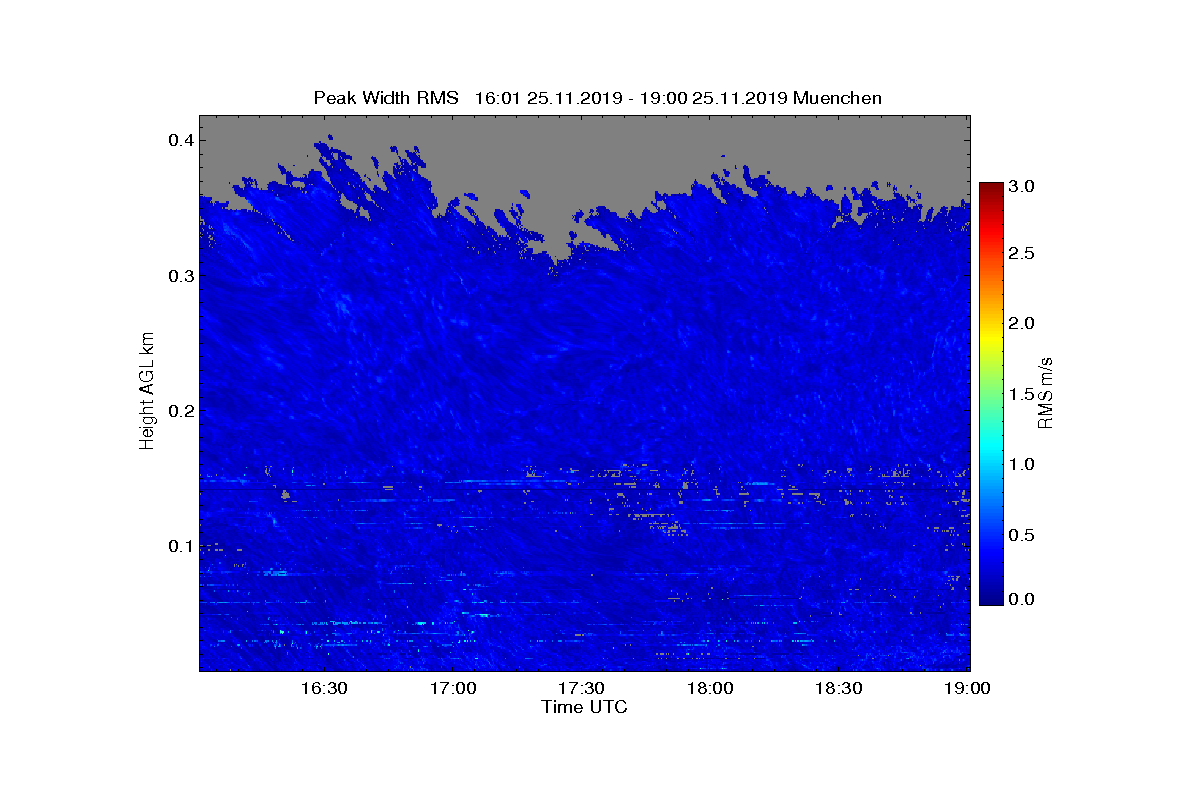Click the plot title Peak Width RMS
The height and width of the screenshot is (800, 1200).
(386, 98)
